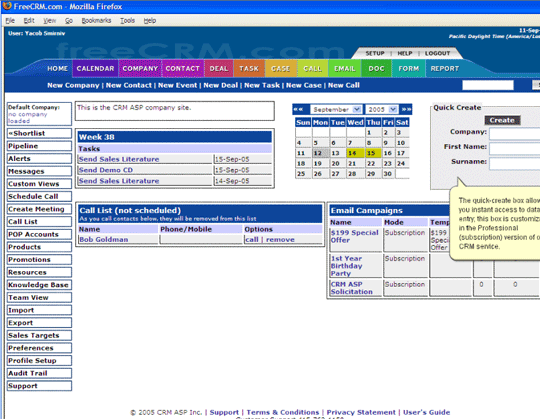Viewport: 540px width, 419px height.
Task: Focus the First Name field
Action: coord(515,148)
